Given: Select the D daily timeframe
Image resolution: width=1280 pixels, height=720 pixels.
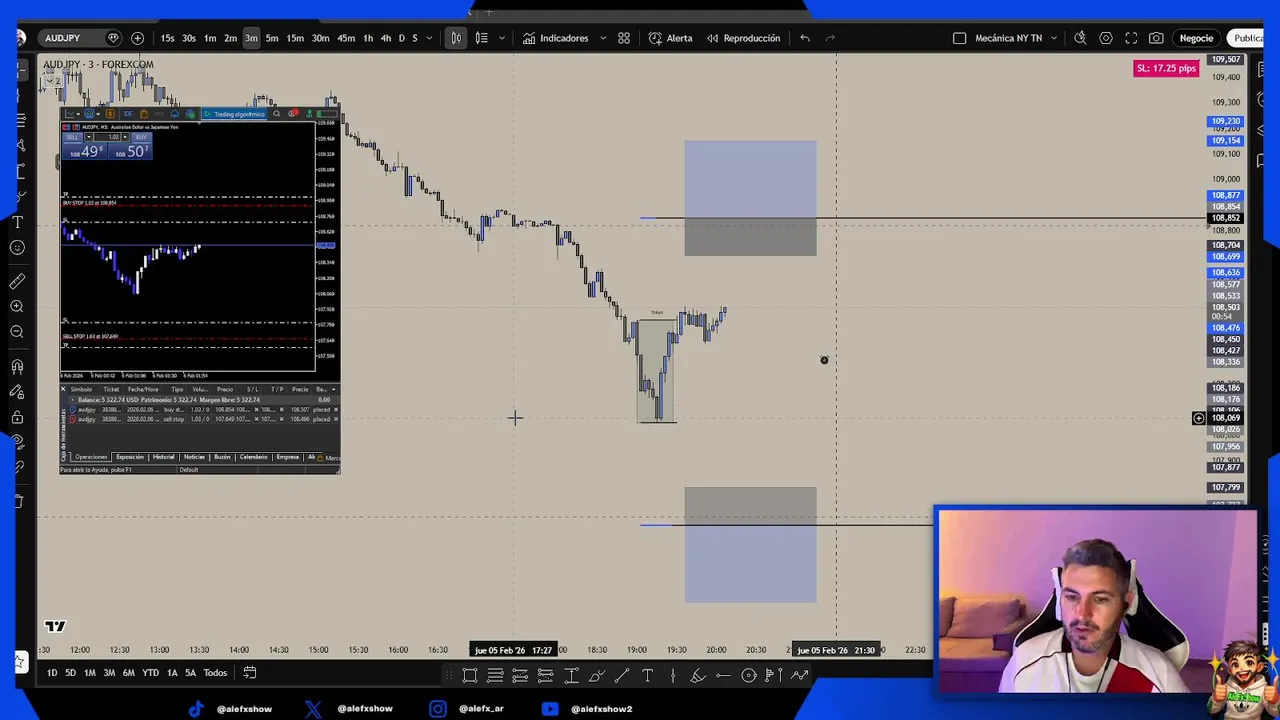Looking at the screenshot, I should 402,38.
